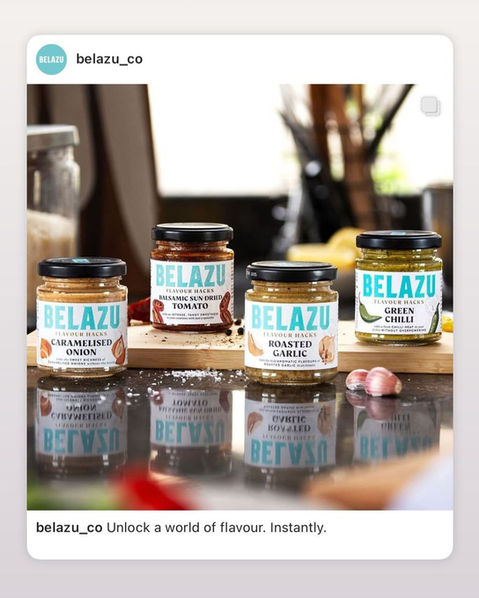This screenshot has height=598, width=479.
Task: Select the Balsamic Sun Dried Tomato jar
Action: click(192, 277)
